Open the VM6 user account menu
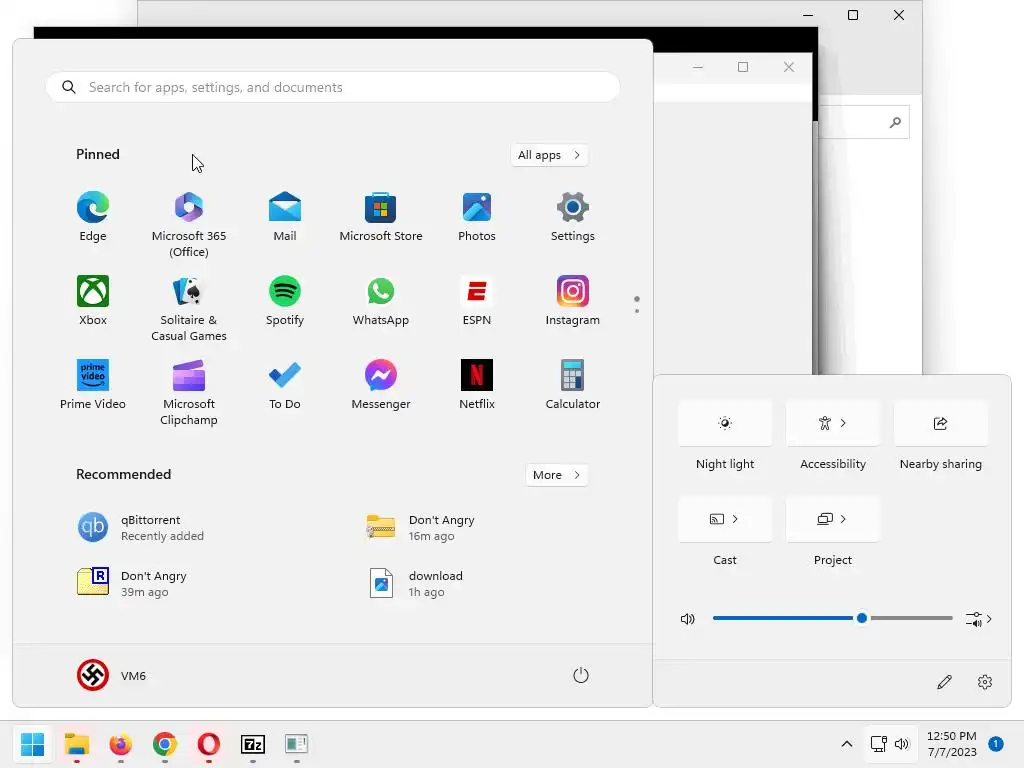The image size is (1024, 768). point(112,675)
